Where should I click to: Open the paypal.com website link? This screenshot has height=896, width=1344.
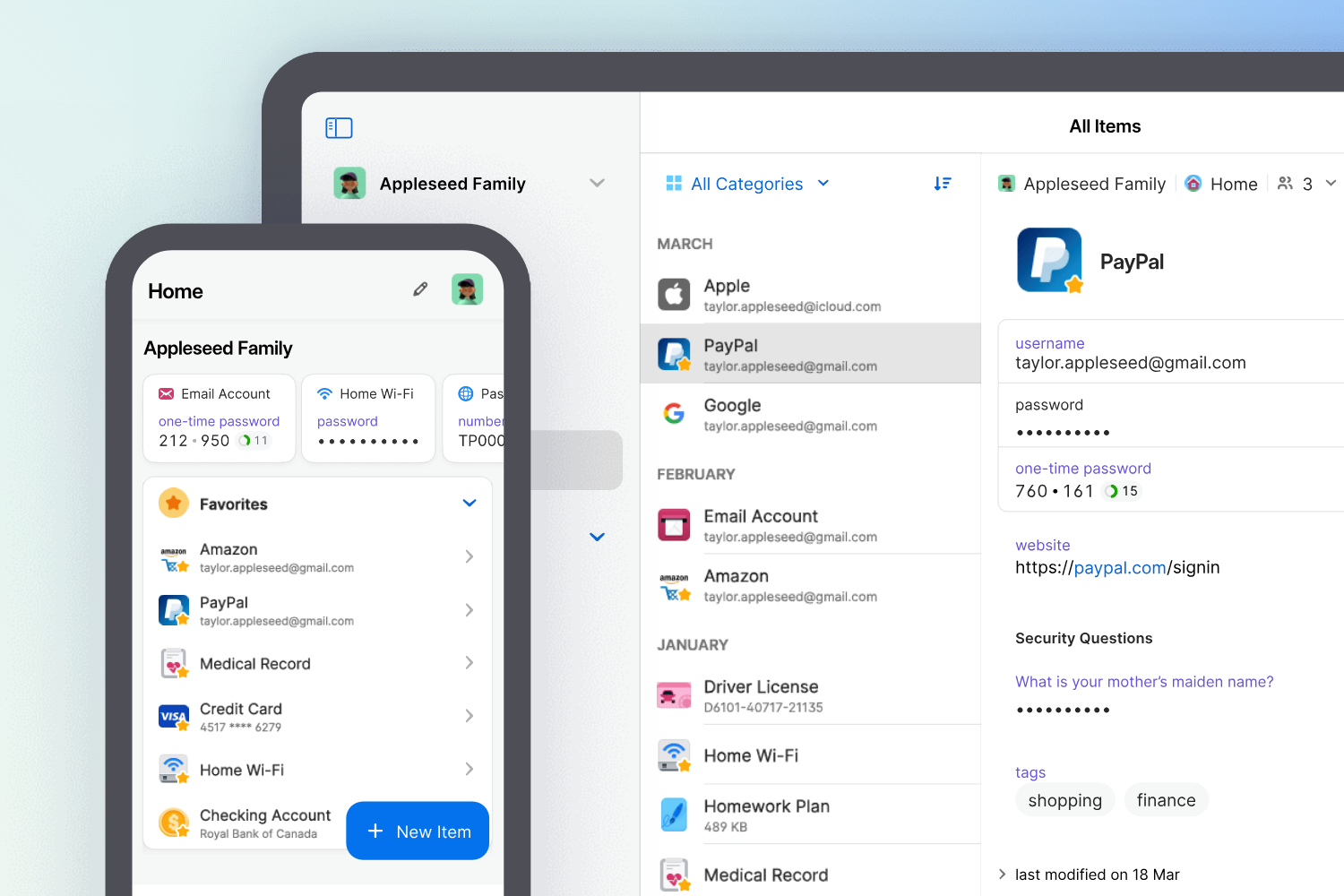[1119, 568]
